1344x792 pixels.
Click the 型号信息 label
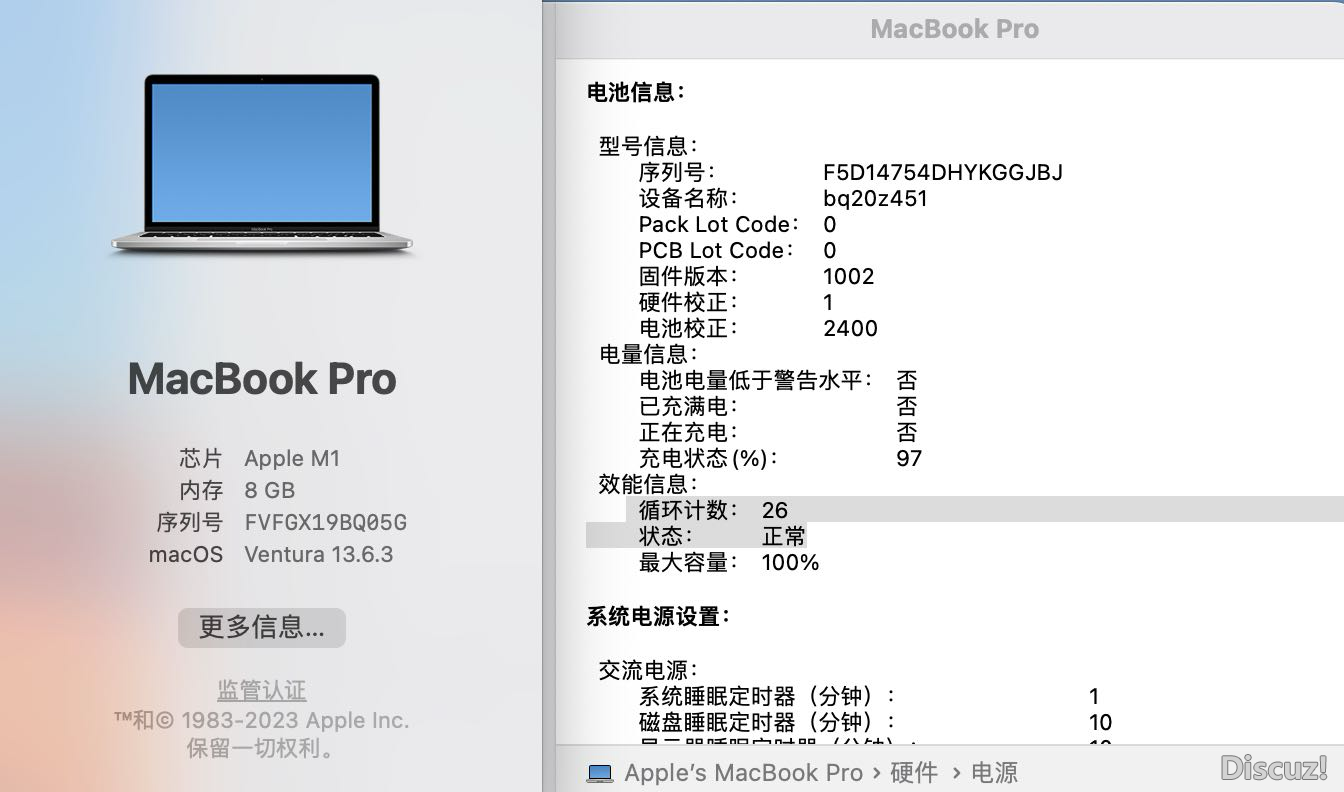(649, 146)
